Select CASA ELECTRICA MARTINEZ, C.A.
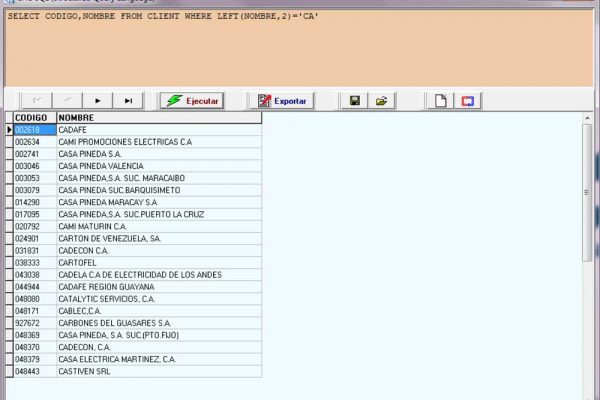600x400 pixels. point(159,359)
